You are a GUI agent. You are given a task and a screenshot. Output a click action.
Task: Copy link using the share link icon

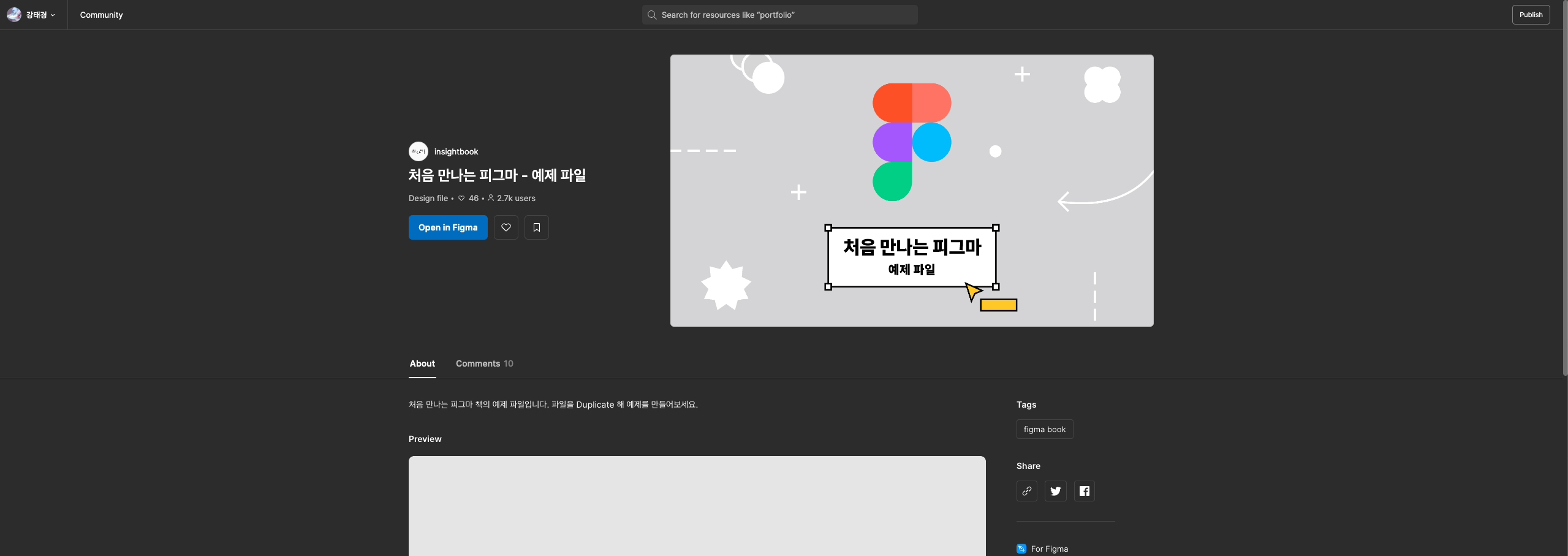[1026, 491]
